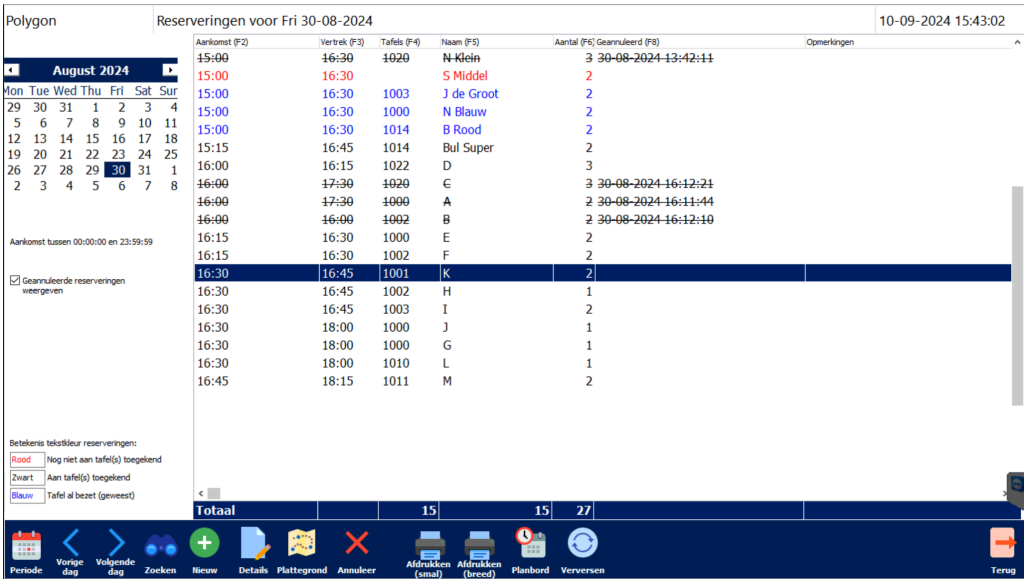Sort by Opmerkingen column
The image size is (1029, 587).
pyautogui.click(x=908, y=42)
